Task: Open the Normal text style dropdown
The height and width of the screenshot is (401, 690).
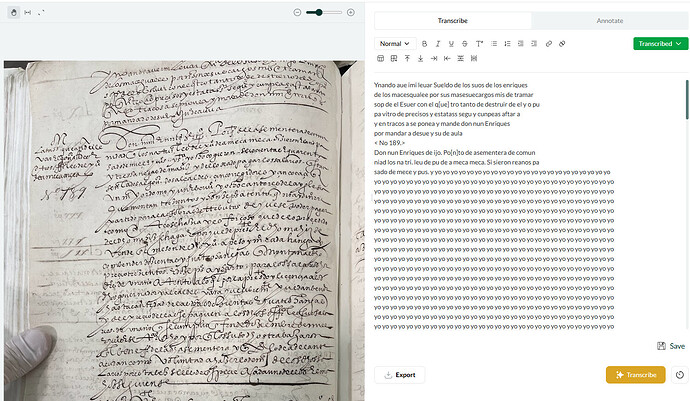Action: 394,44
